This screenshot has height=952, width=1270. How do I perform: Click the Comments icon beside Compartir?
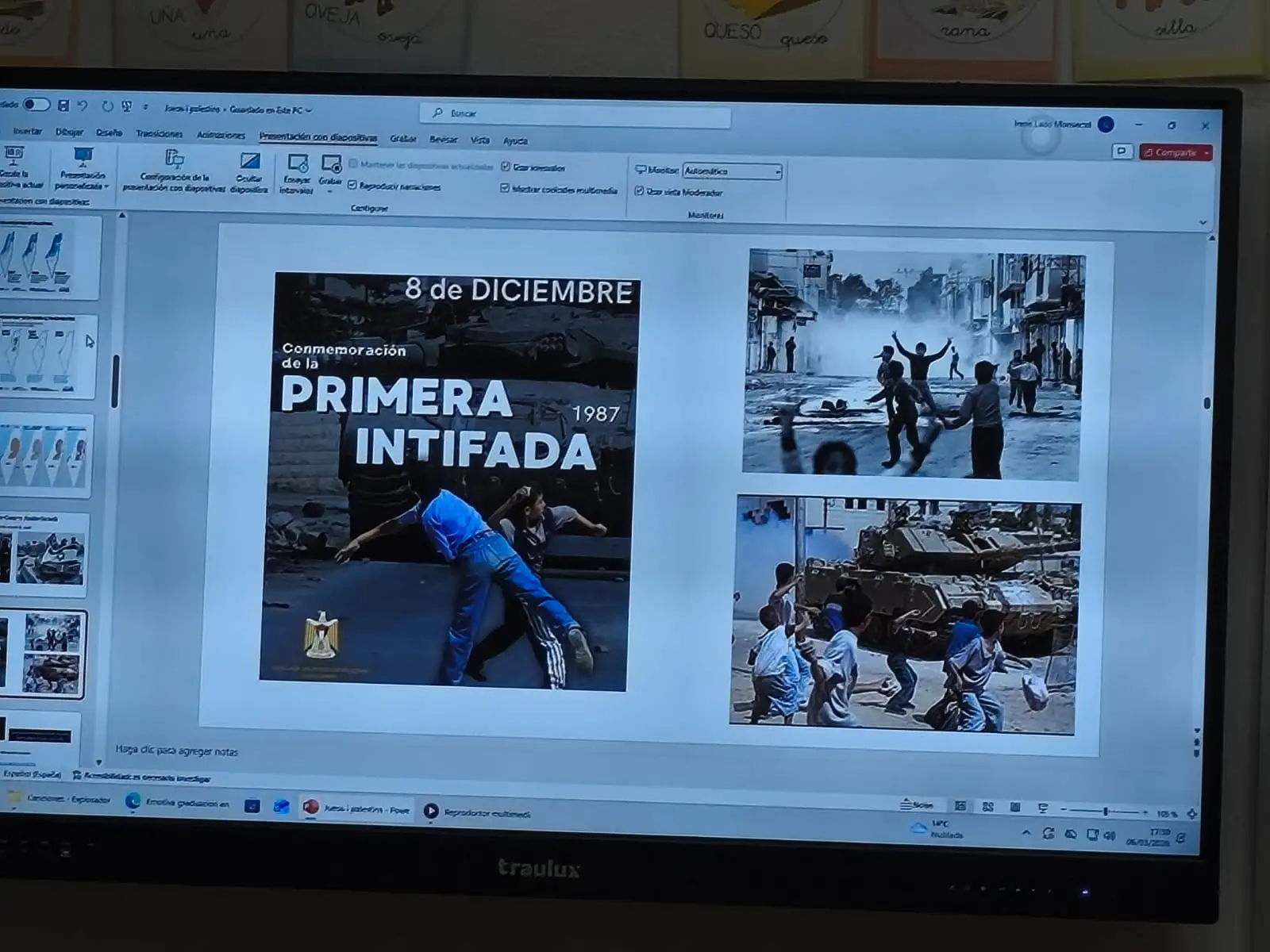tap(1122, 151)
